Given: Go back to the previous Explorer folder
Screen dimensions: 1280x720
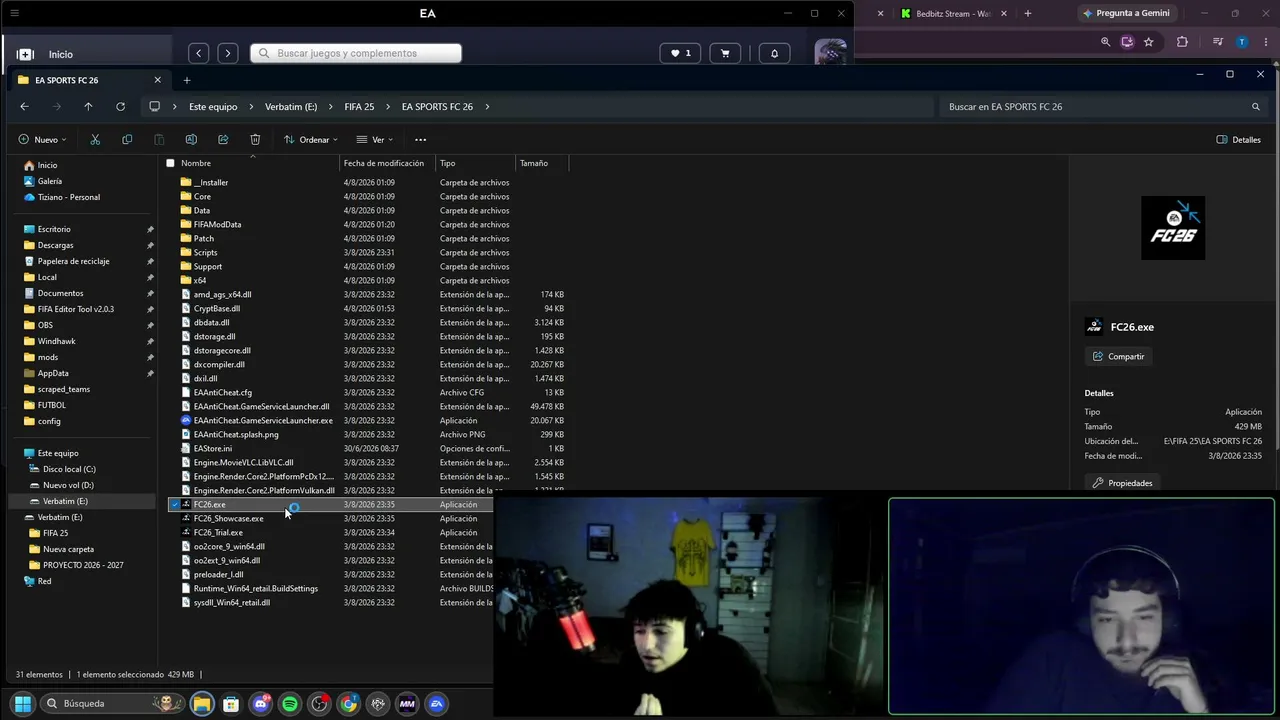Looking at the screenshot, I should point(24,107).
